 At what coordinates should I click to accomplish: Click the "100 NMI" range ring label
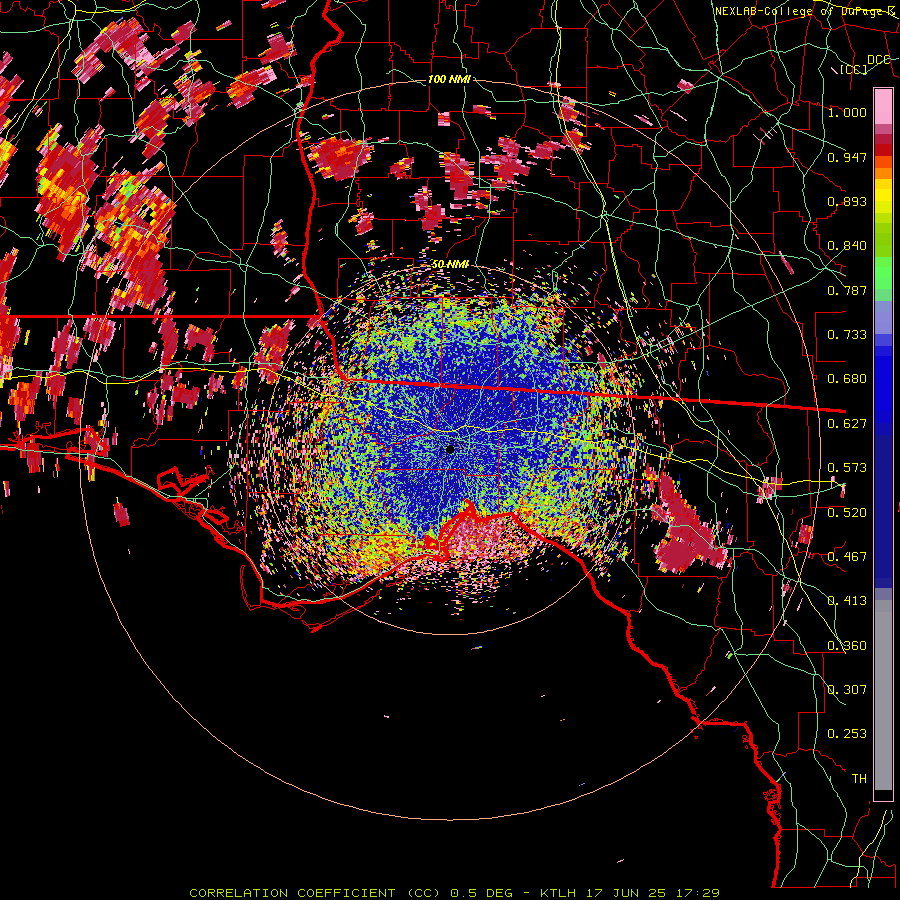pyautogui.click(x=449, y=79)
